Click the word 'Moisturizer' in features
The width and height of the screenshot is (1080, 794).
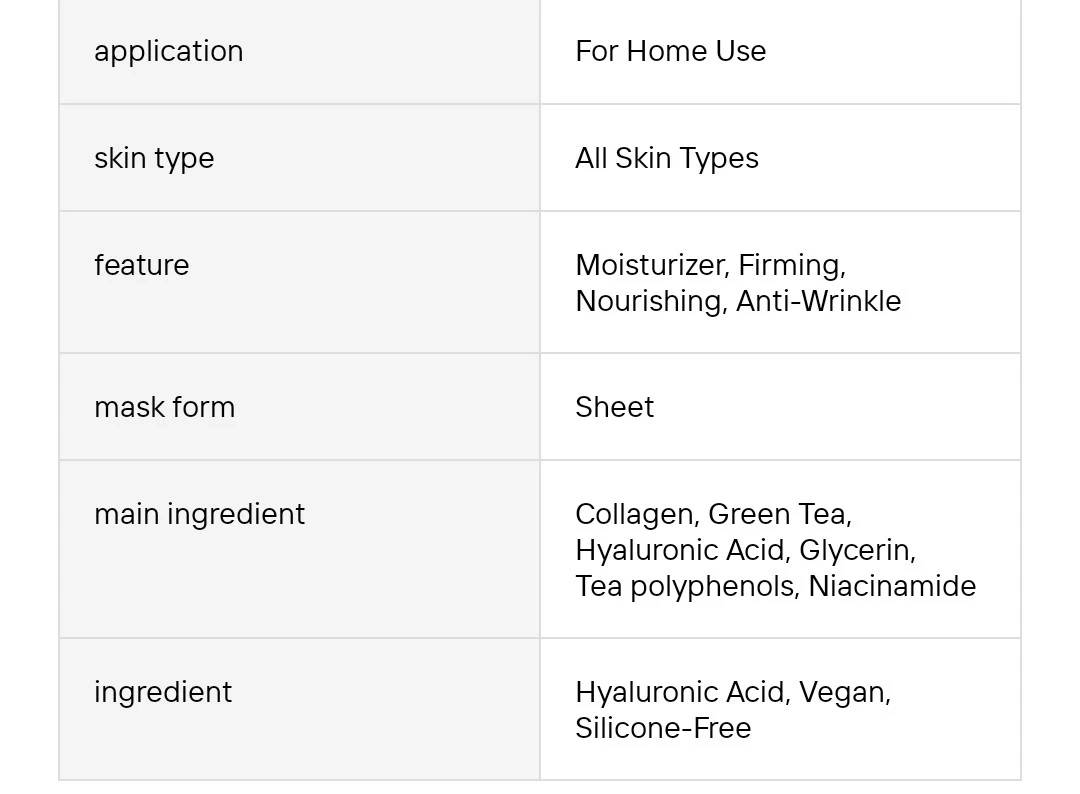(652, 265)
